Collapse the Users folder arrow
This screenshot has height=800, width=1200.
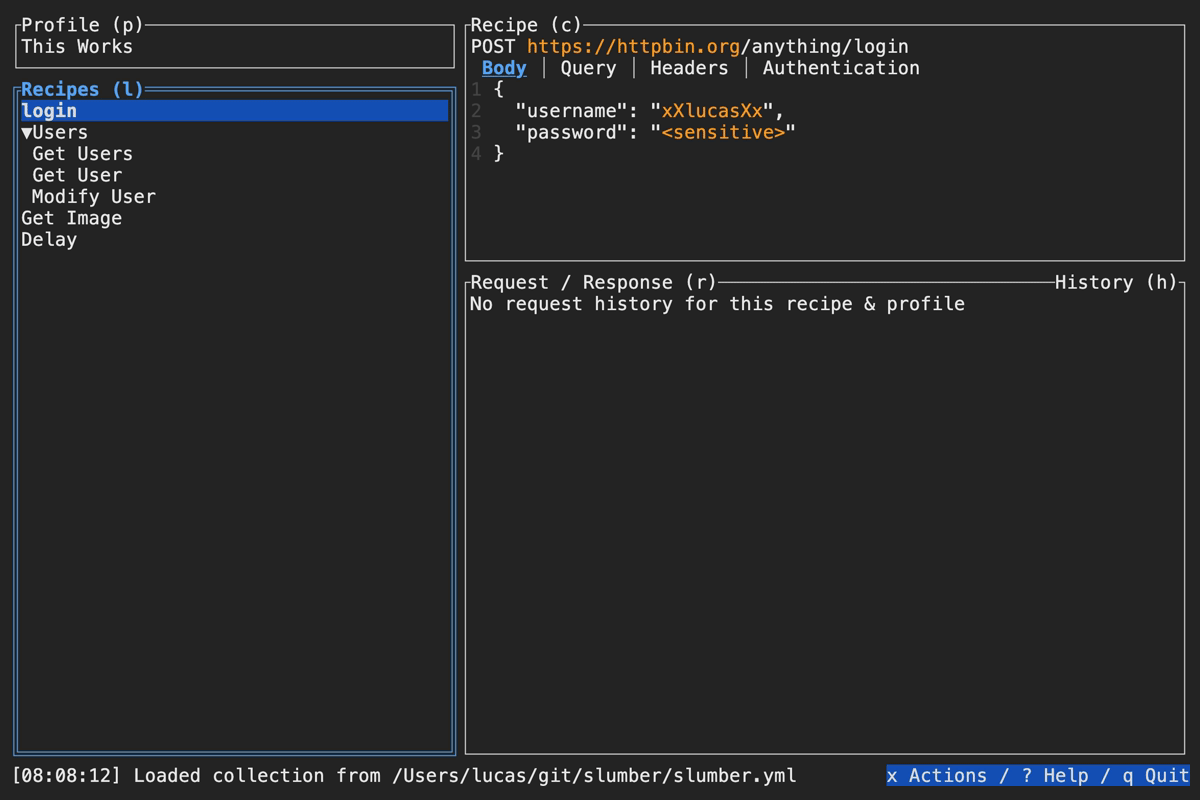click(x=27, y=133)
